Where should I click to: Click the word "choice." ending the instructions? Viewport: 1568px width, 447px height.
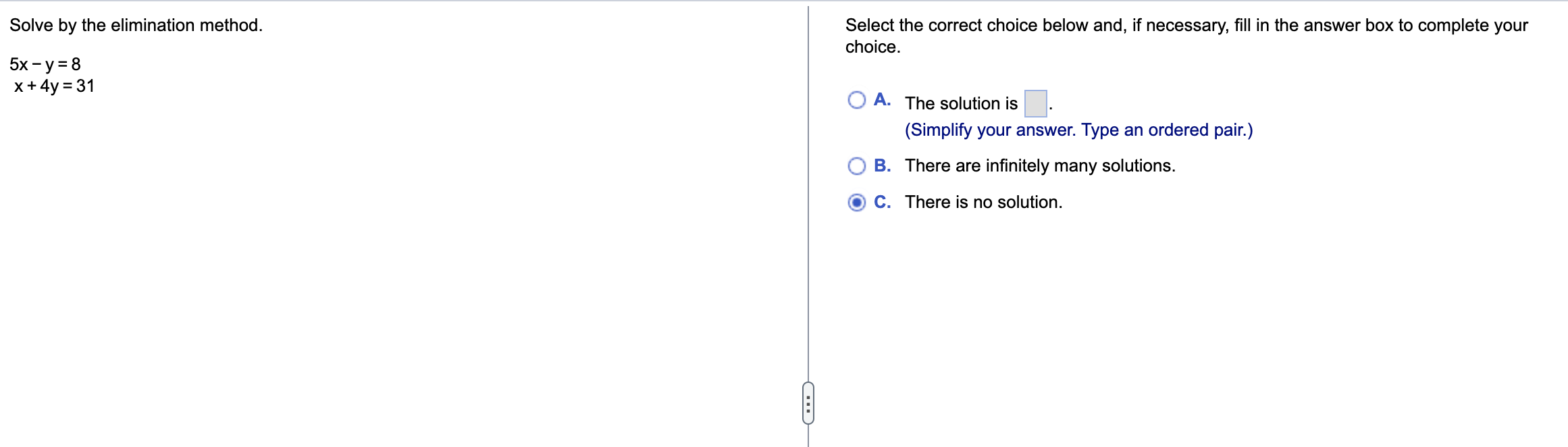click(871, 47)
